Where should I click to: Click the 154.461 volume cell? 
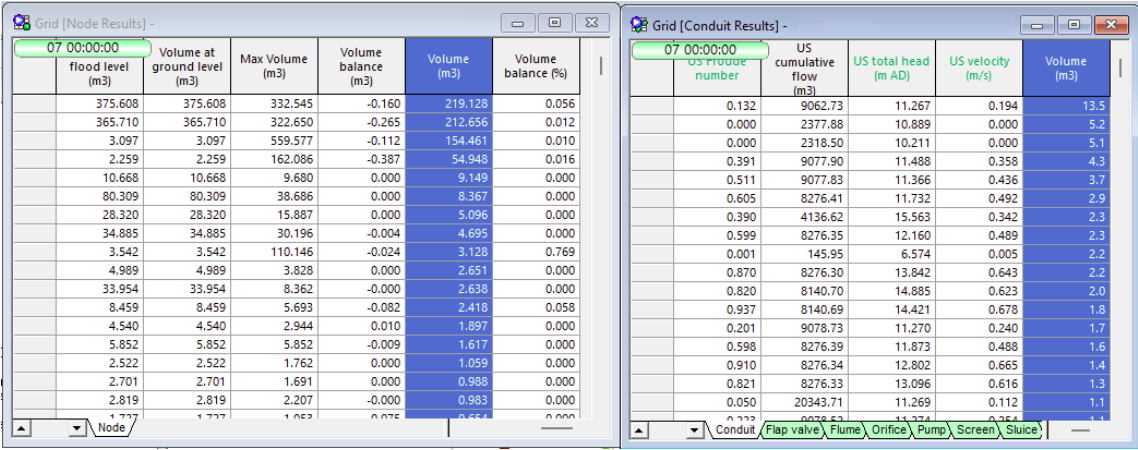tap(449, 140)
